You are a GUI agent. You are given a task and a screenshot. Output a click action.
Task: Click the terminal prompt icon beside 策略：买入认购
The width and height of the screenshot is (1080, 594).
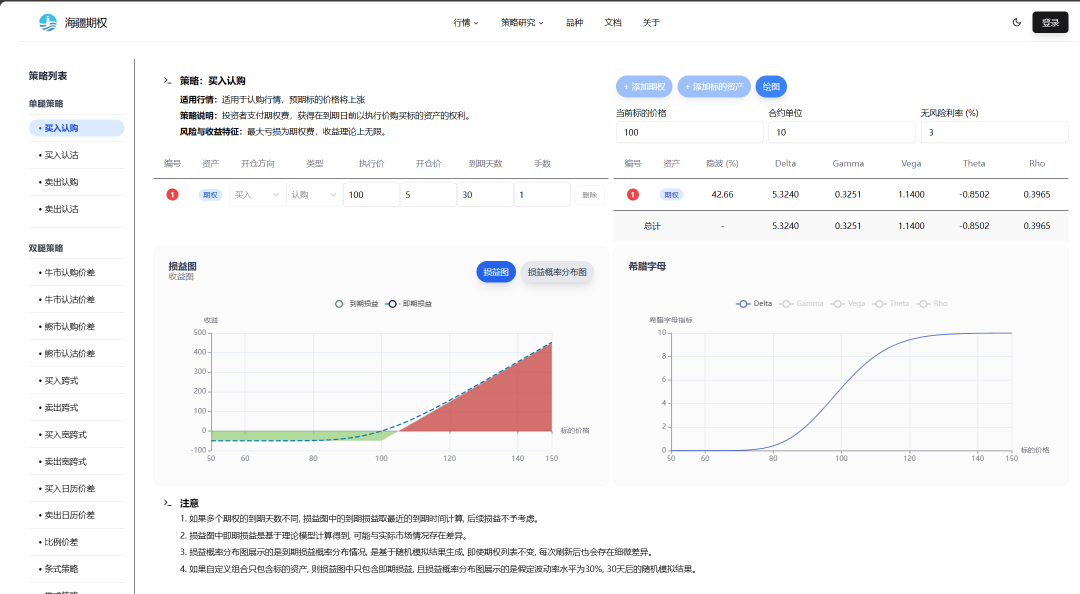coord(167,80)
